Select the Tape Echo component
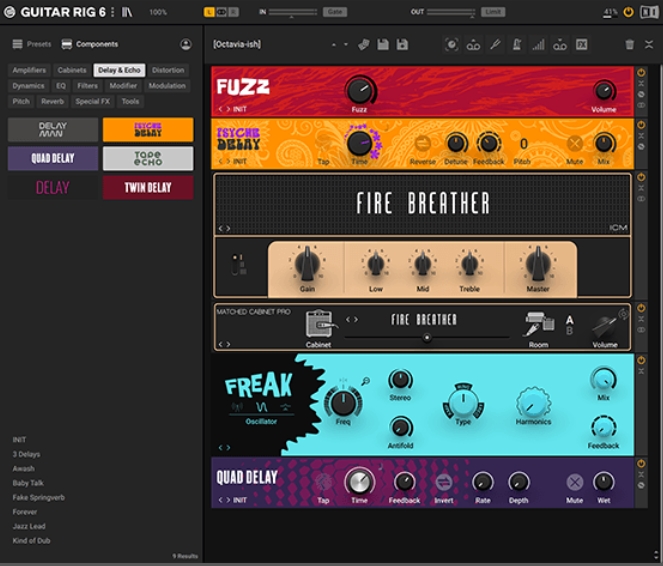This screenshot has width=663, height=566. [148, 159]
